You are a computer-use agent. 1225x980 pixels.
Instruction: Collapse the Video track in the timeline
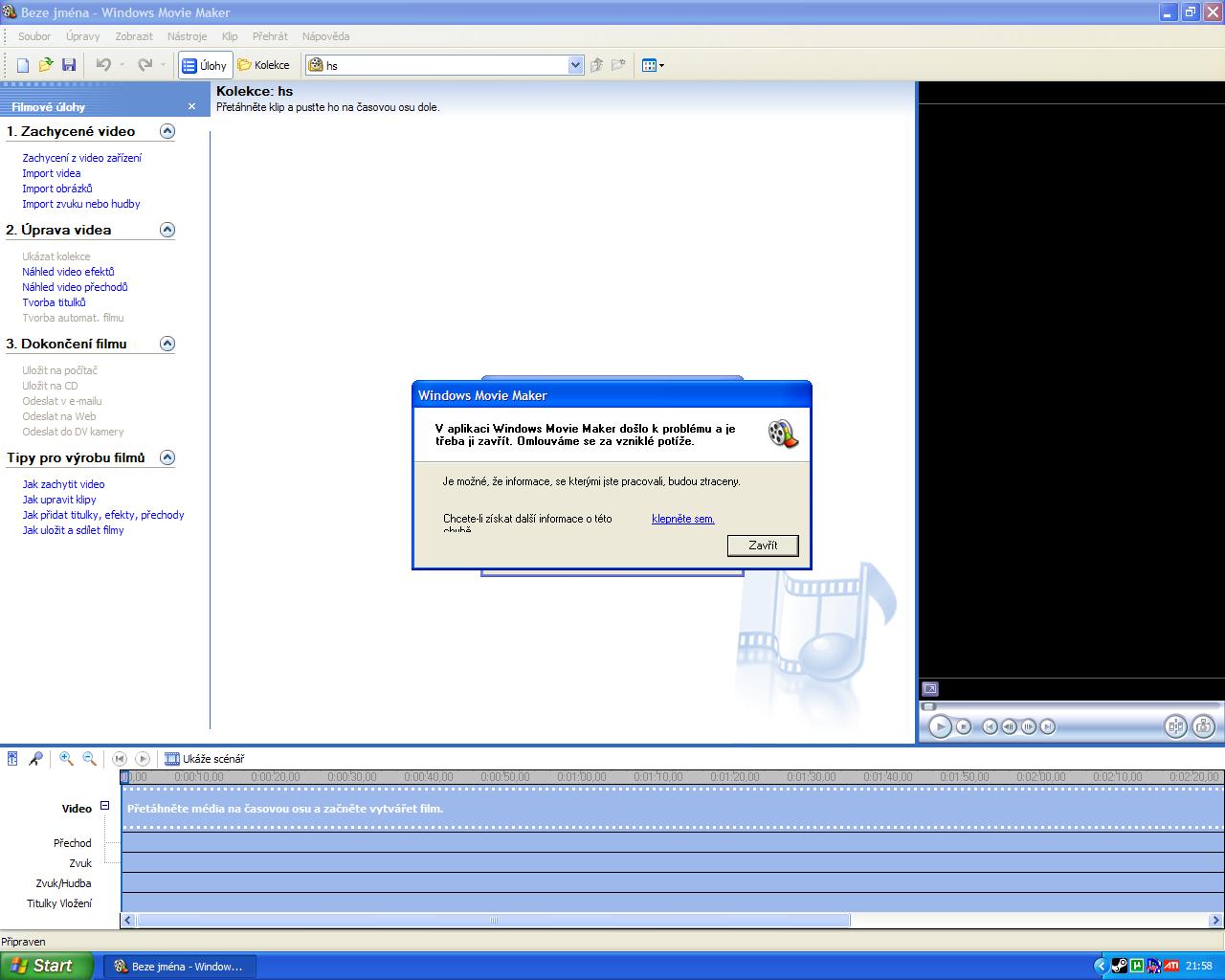[105, 806]
